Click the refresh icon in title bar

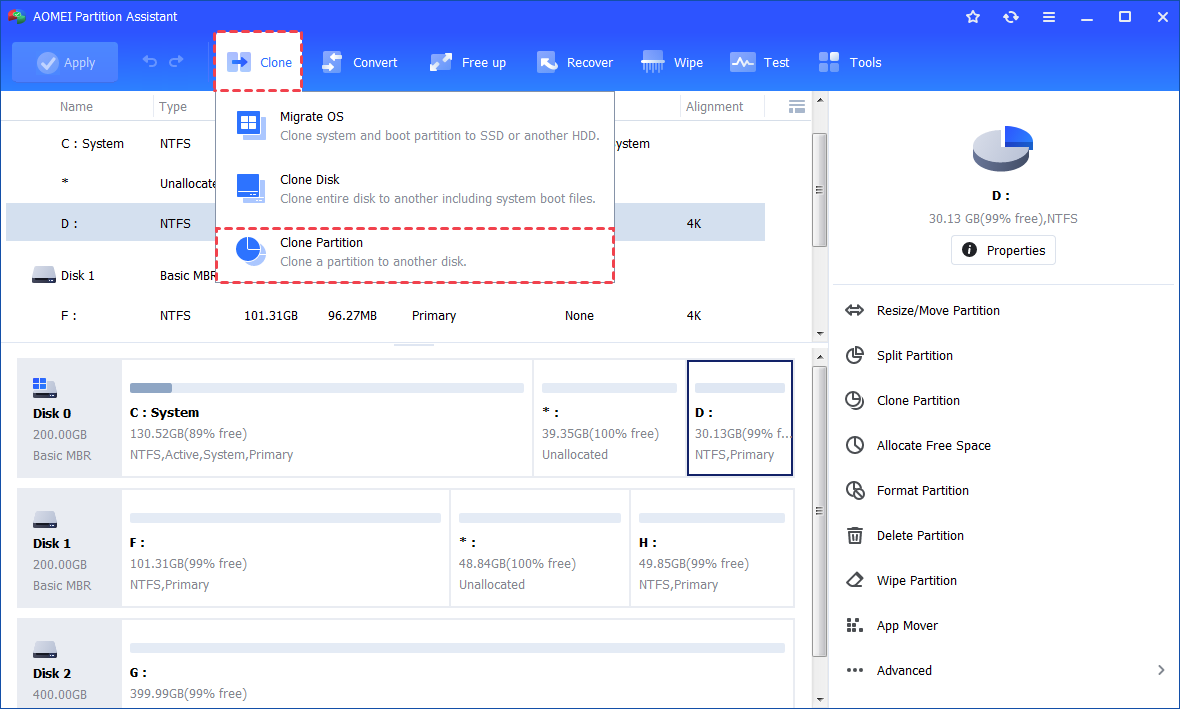1011,17
